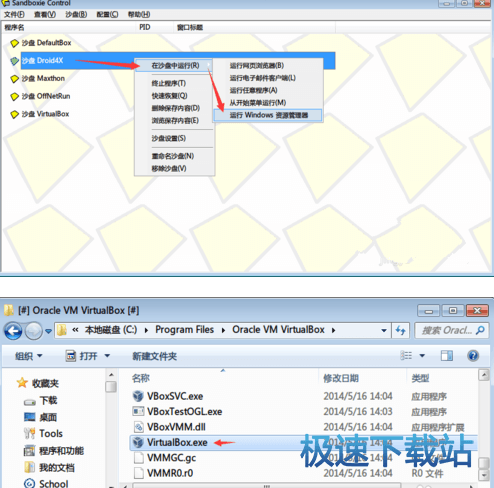Click the 我的文档 folder icon
This screenshot has width=494, height=488.
[x=30, y=467]
